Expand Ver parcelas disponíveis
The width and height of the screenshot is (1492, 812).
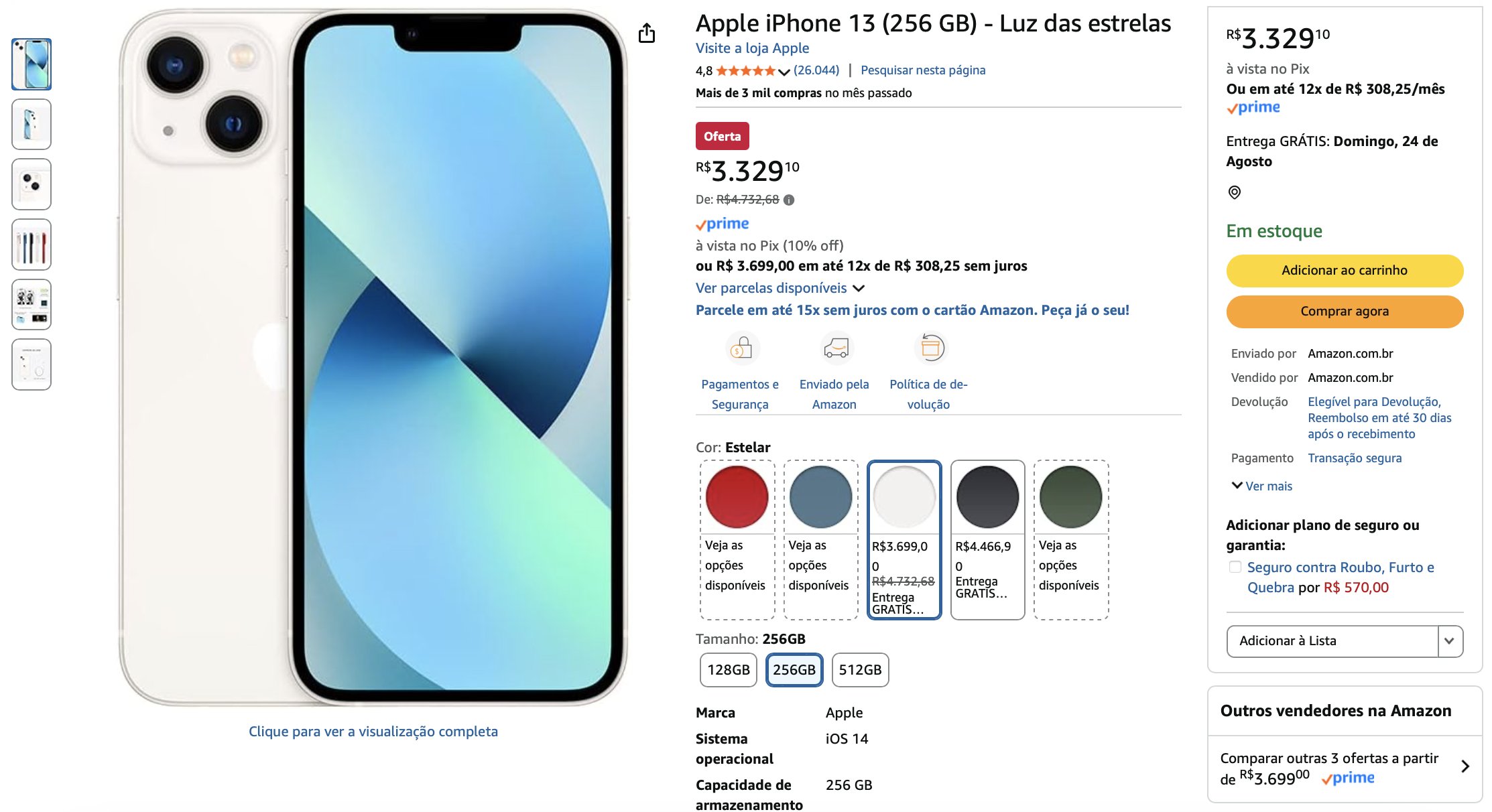tap(780, 288)
